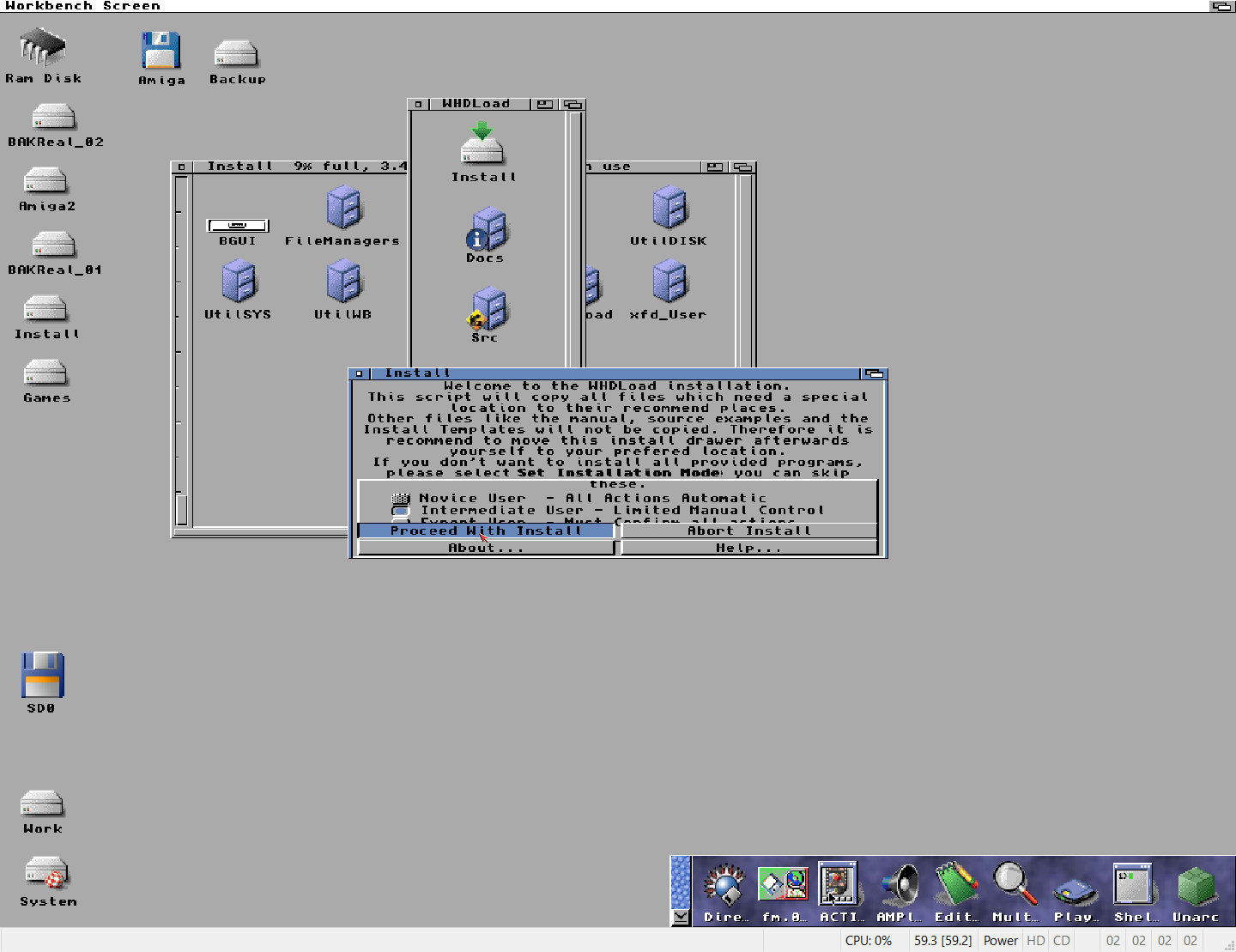Select the Install drive icon on desktop
The width and height of the screenshot is (1236, 952).
45,309
